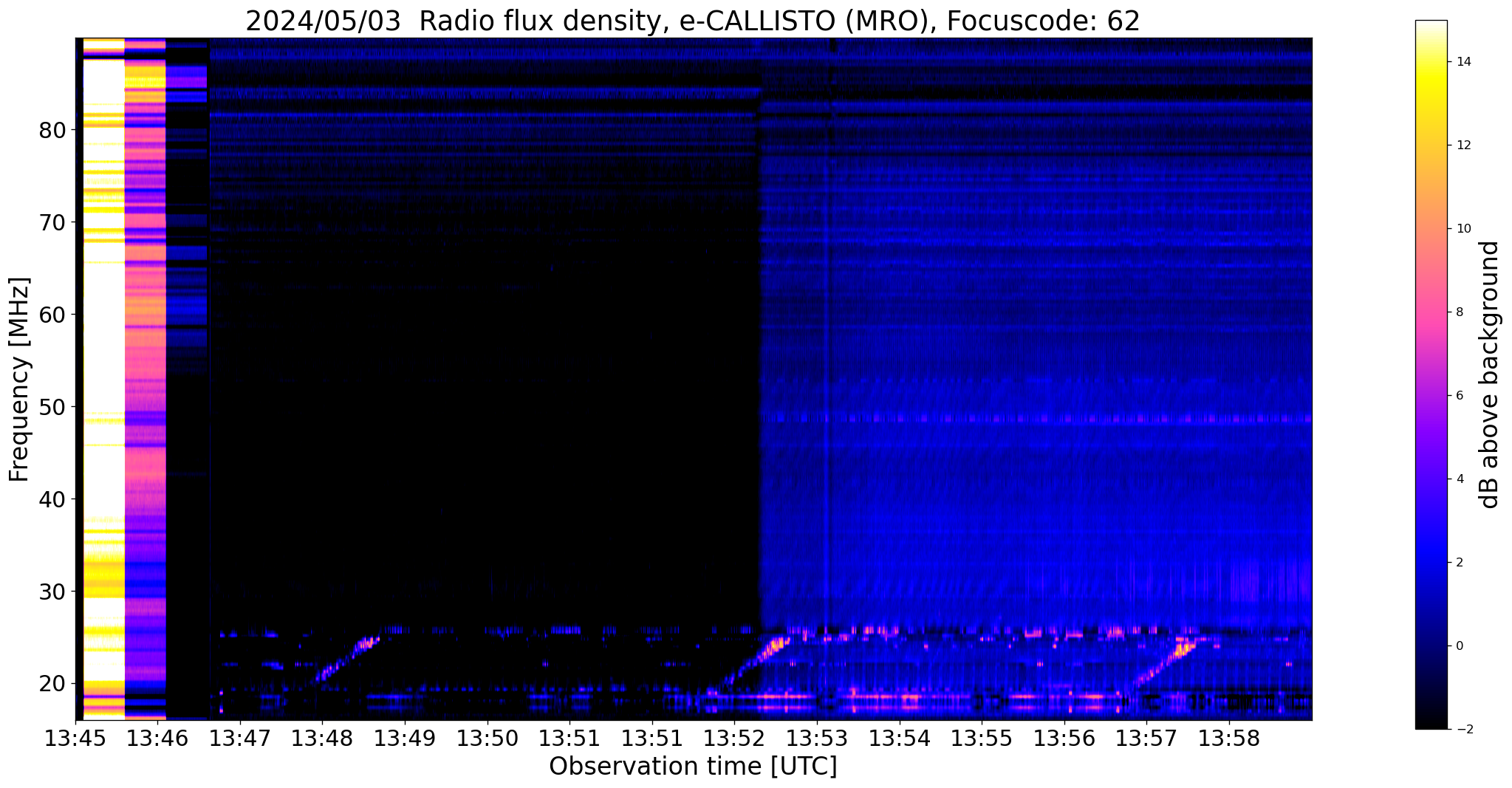Select the 13:52 time tick label

click(x=734, y=737)
